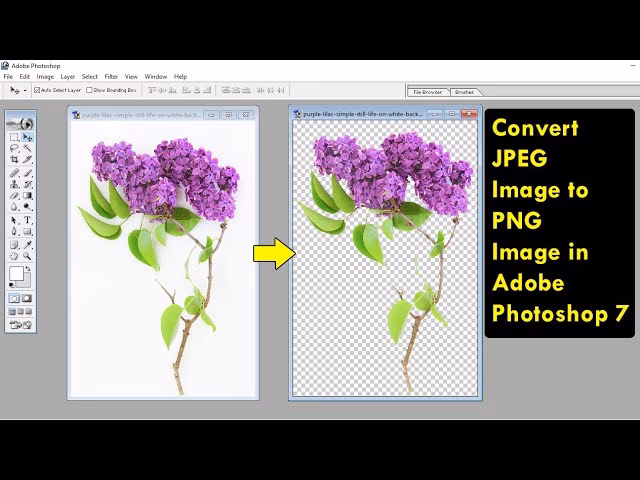Open the Help menu
This screenshot has width=640, height=480.
[x=180, y=76]
